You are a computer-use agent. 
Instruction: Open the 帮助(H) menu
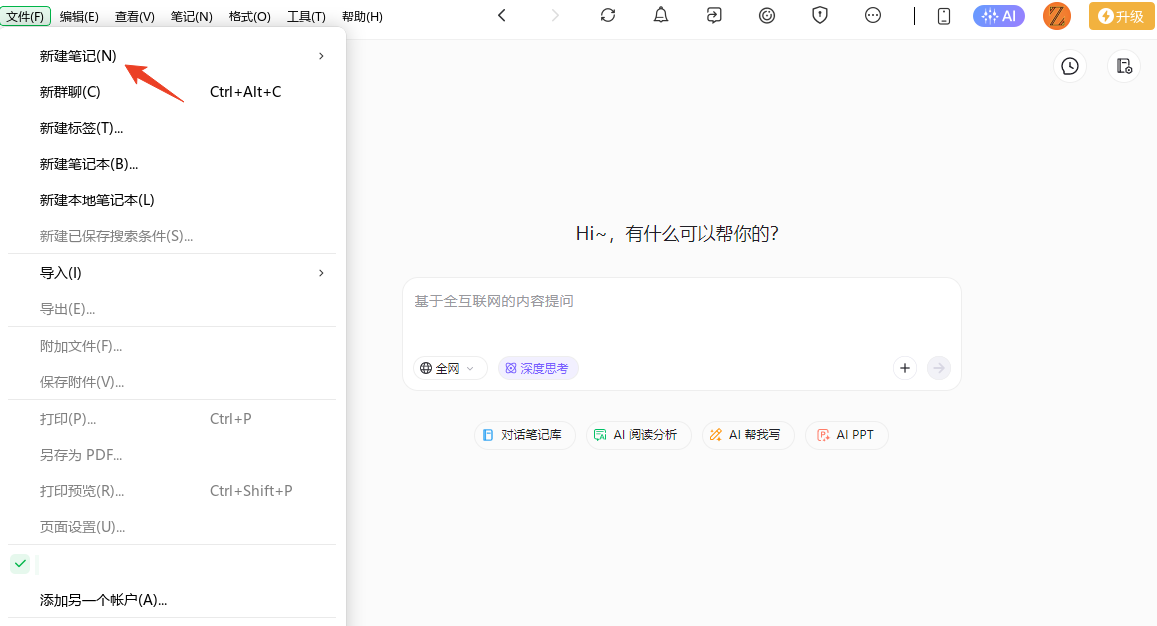coord(362,16)
